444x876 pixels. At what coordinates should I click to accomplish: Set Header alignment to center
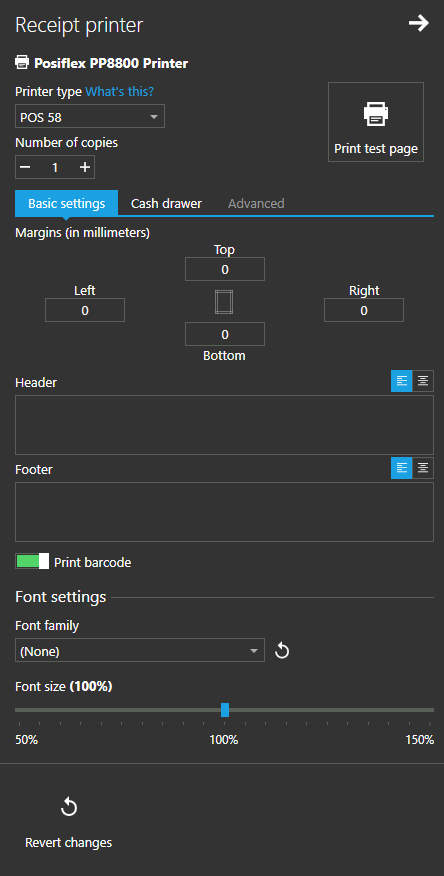point(423,381)
